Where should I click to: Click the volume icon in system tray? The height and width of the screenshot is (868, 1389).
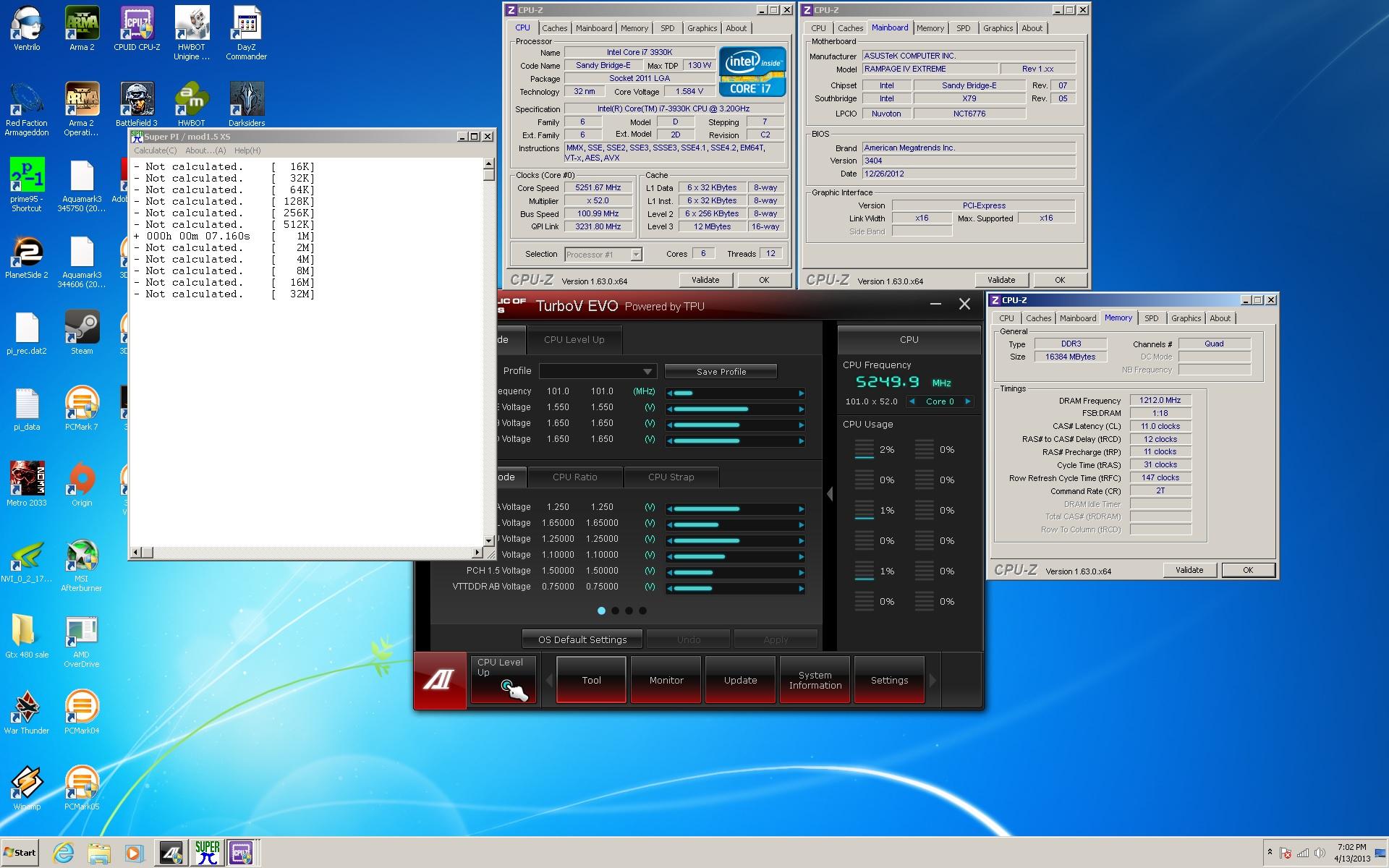pyautogui.click(x=1319, y=853)
